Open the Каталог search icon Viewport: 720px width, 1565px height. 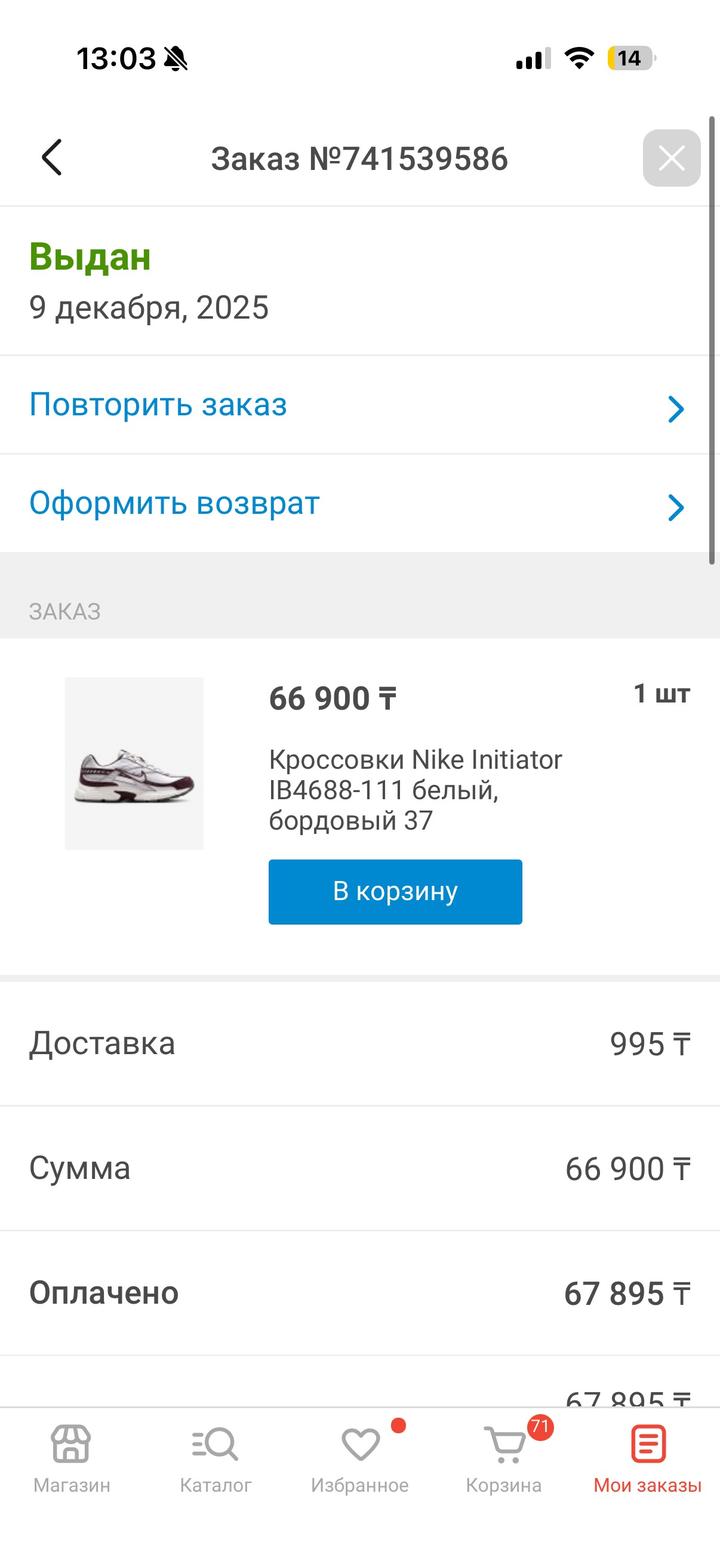pyautogui.click(x=215, y=1445)
